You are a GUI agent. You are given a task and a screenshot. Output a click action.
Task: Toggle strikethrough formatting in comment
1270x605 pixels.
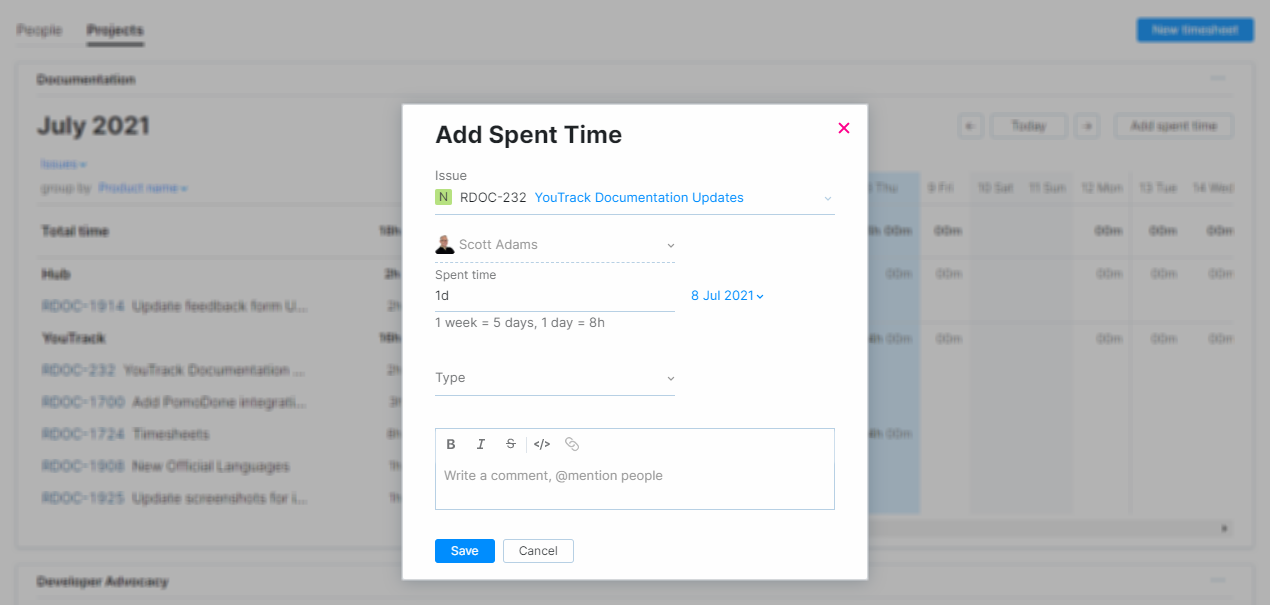click(511, 444)
